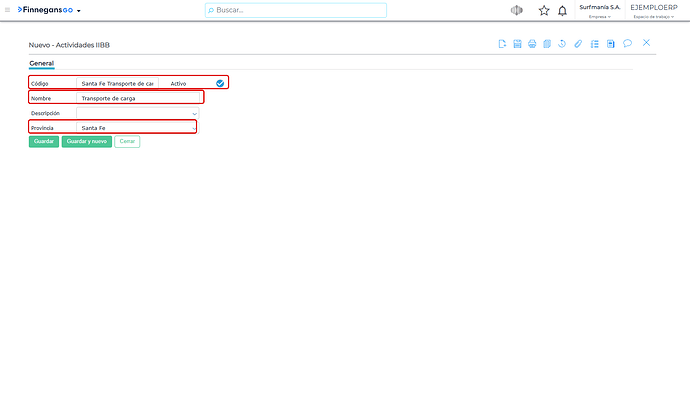
Task: Click the save floppy disk toolbar icon
Action: pyautogui.click(x=517, y=44)
